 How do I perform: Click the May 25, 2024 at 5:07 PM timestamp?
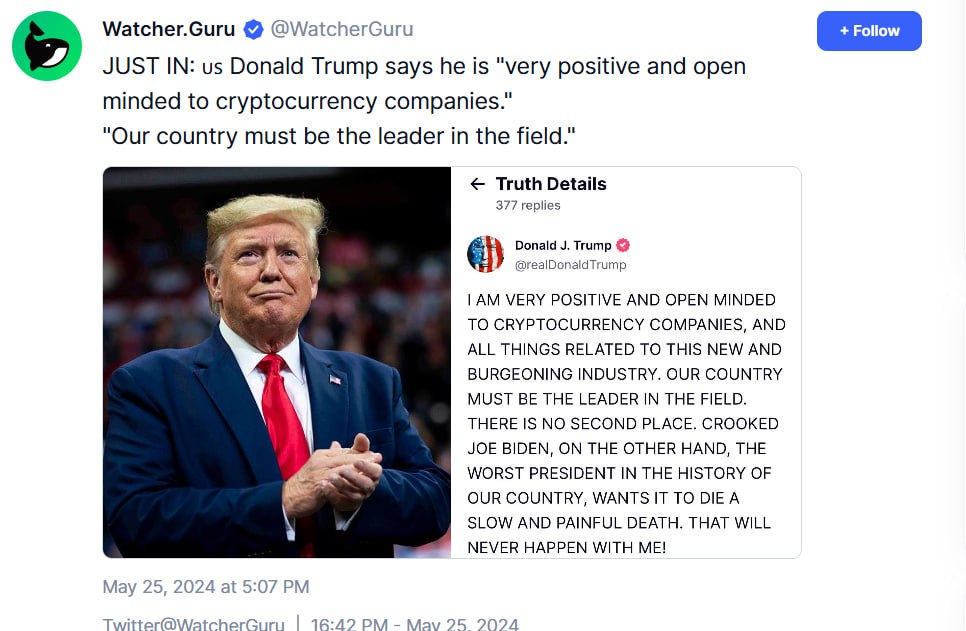pyautogui.click(x=206, y=587)
